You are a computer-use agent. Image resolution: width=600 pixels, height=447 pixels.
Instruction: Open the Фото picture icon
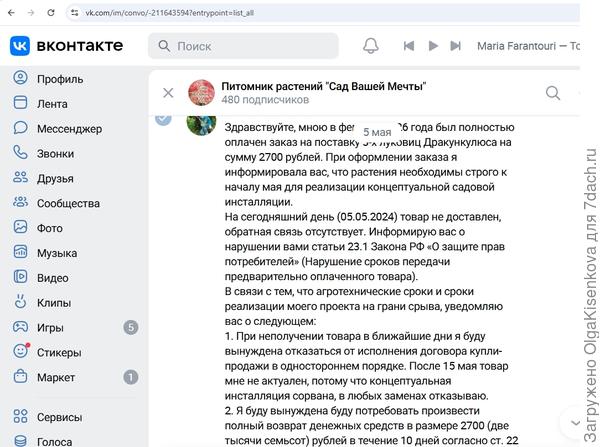[20, 227]
